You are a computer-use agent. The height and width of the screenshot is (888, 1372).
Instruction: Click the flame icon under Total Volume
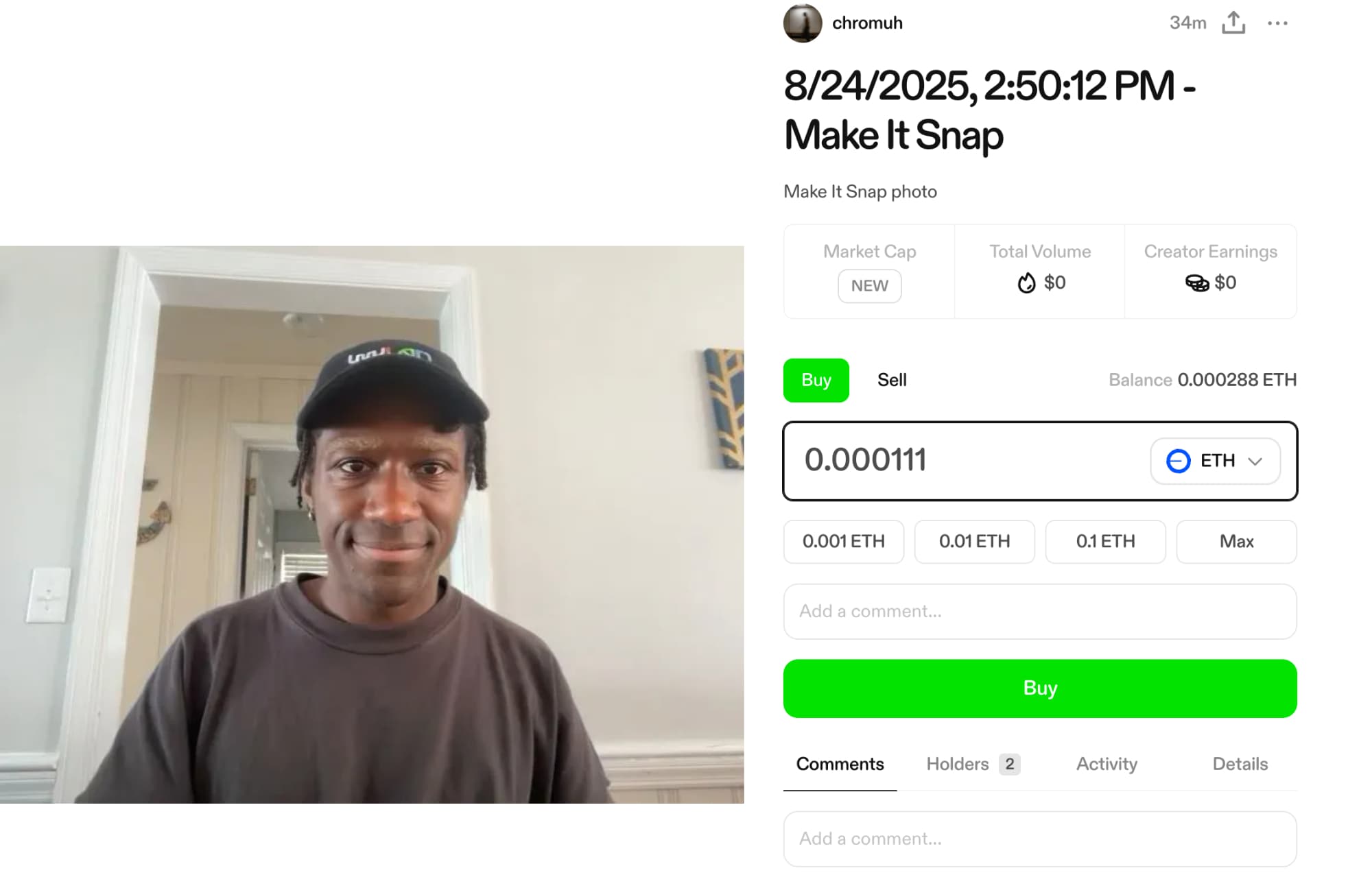(x=1026, y=283)
